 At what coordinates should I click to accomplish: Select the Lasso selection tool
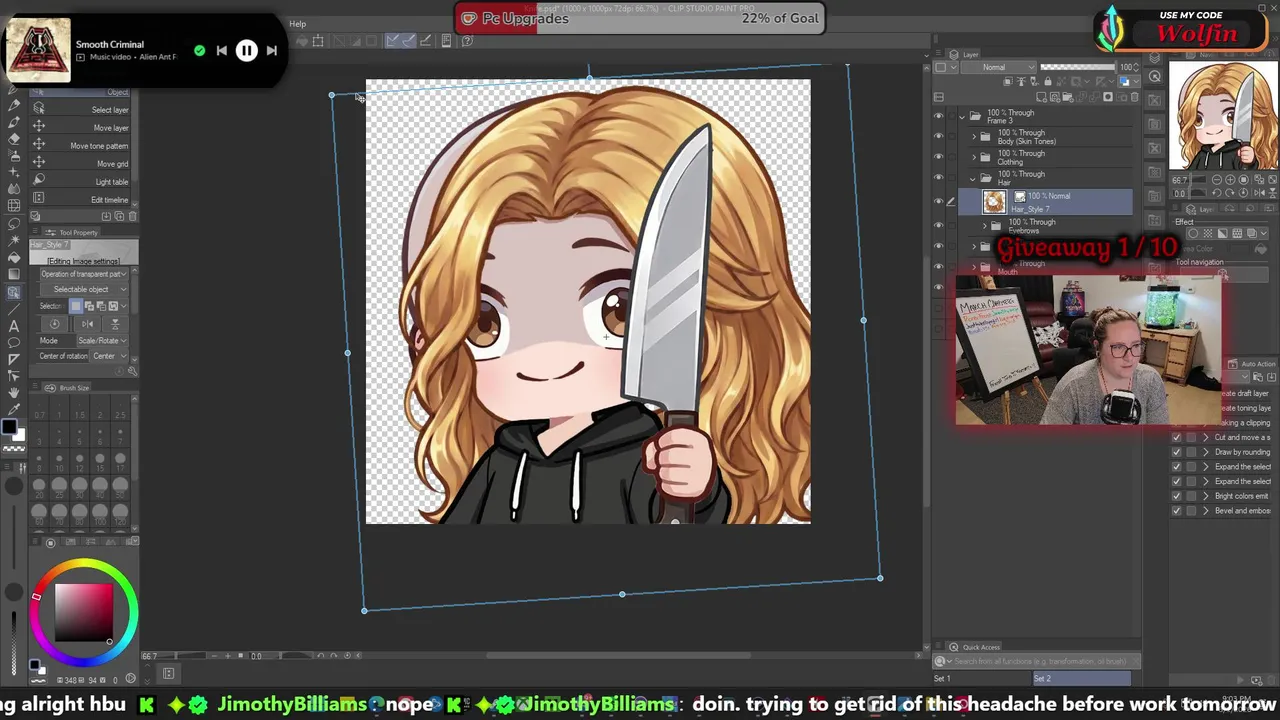click(x=14, y=223)
